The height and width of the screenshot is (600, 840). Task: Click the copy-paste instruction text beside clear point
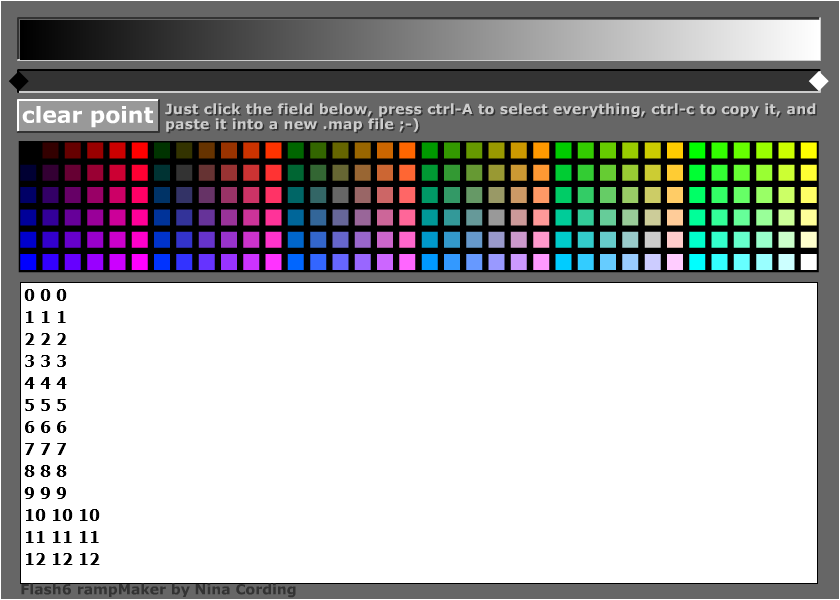click(x=490, y=117)
